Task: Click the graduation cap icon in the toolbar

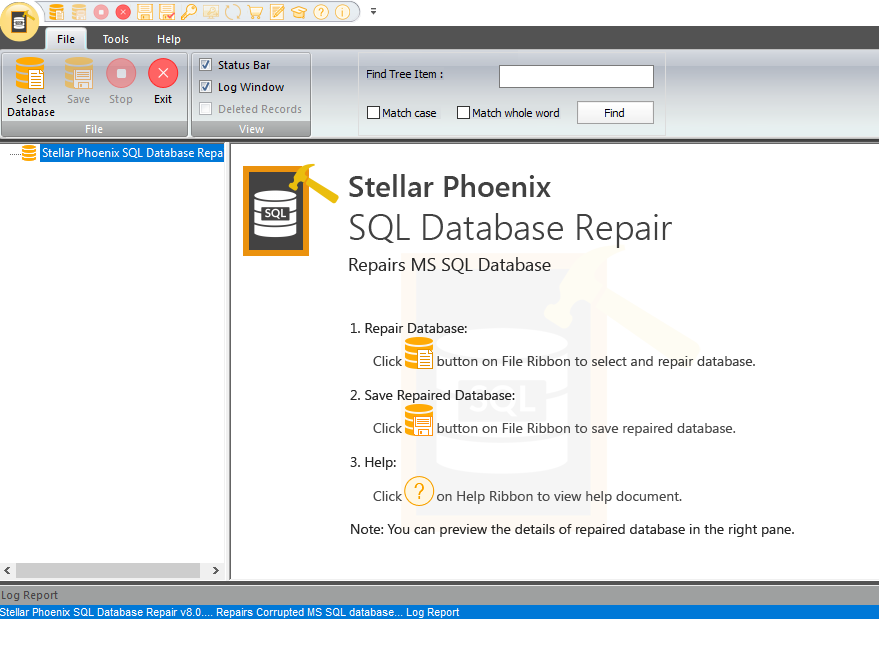Action: [x=299, y=12]
